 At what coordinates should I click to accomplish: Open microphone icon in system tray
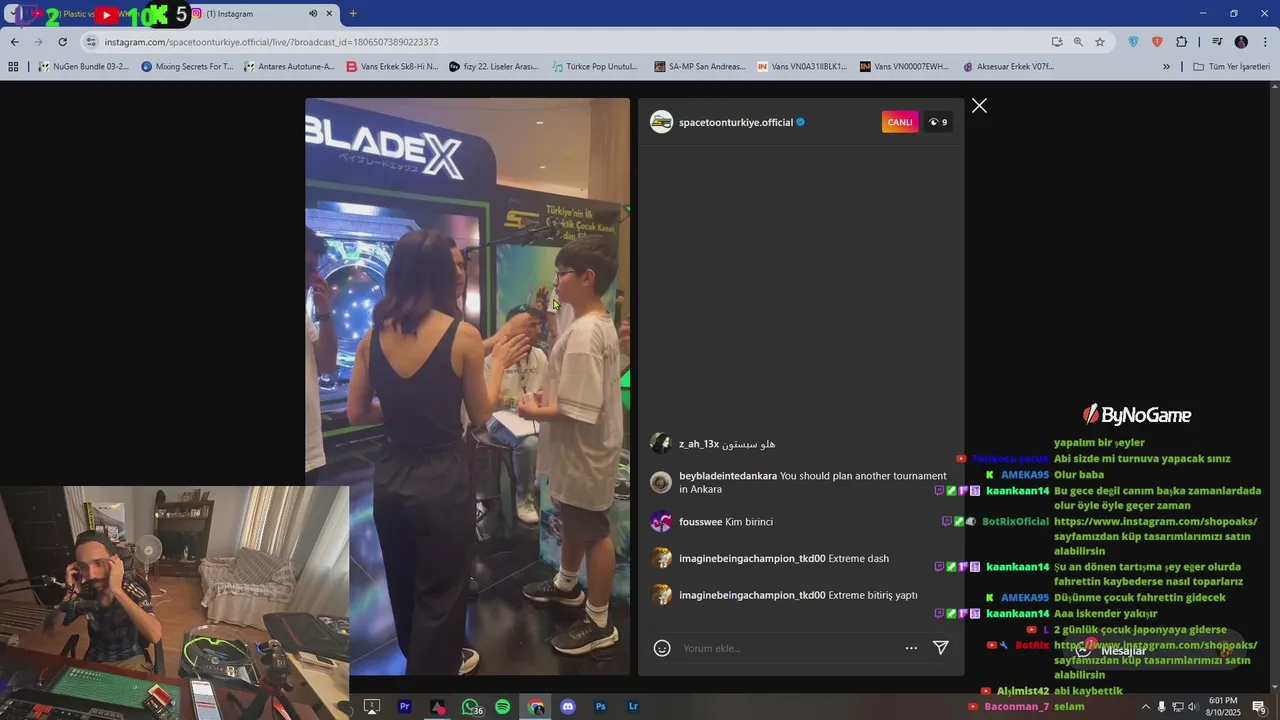point(1161,707)
